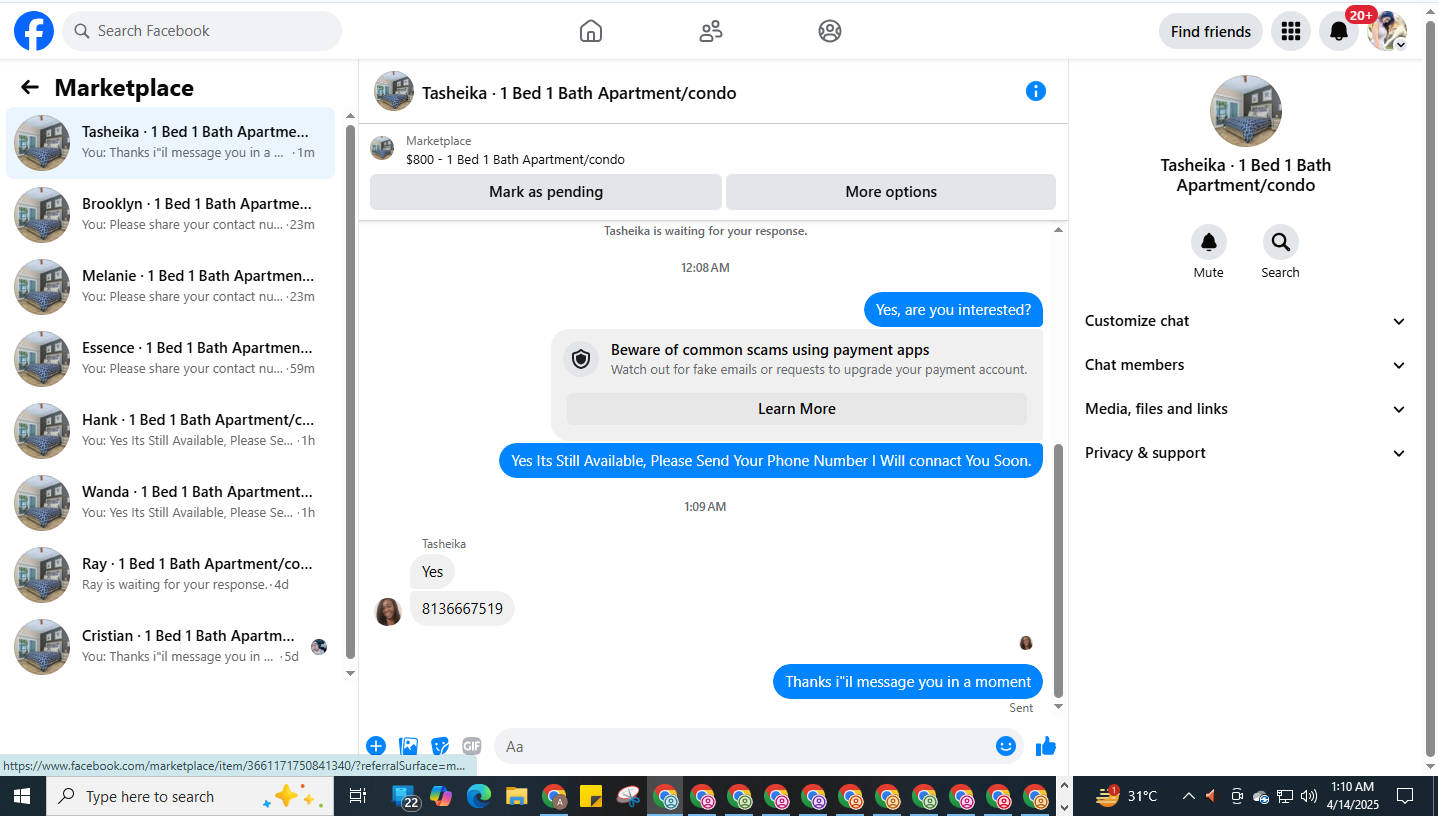Open the Home feed icon
Viewport: 1438px width, 816px height.
click(x=591, y=31)
